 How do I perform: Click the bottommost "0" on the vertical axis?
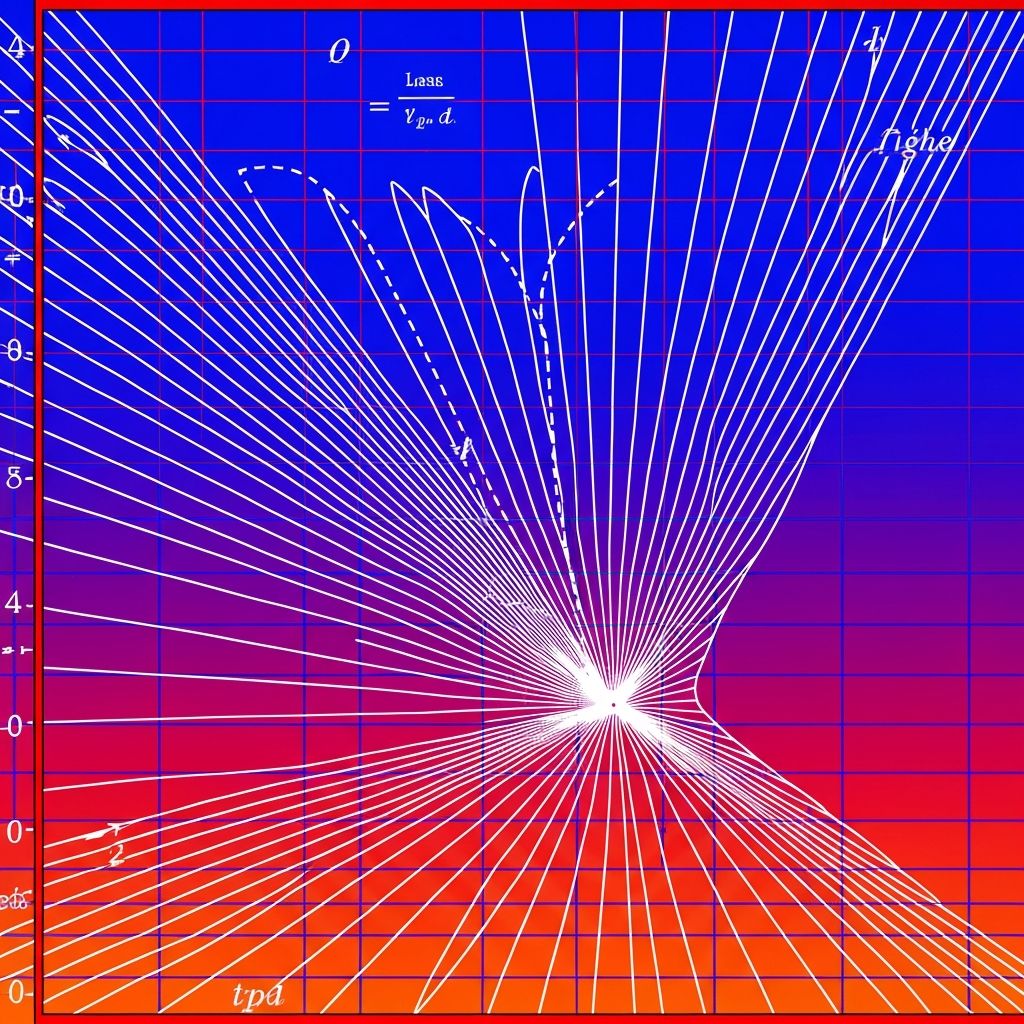pyautogui.click(x=14, y=992)
